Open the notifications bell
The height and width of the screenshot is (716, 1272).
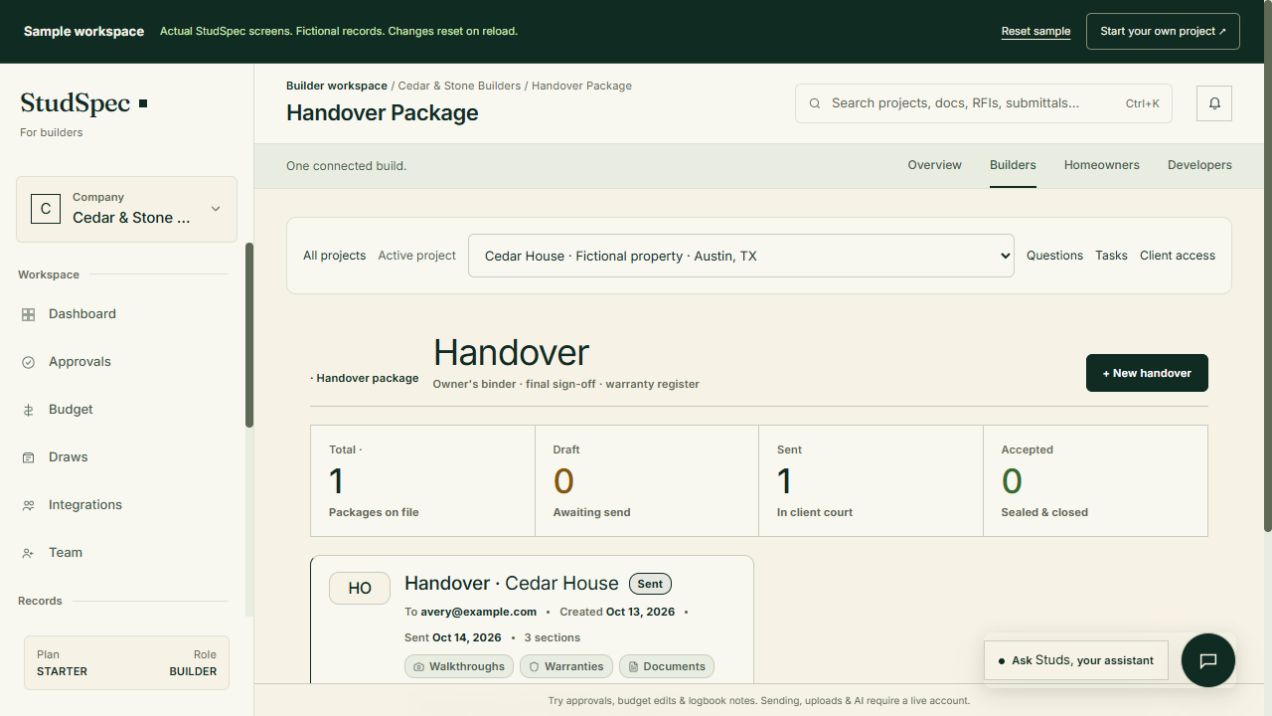tap(1214, 103)
